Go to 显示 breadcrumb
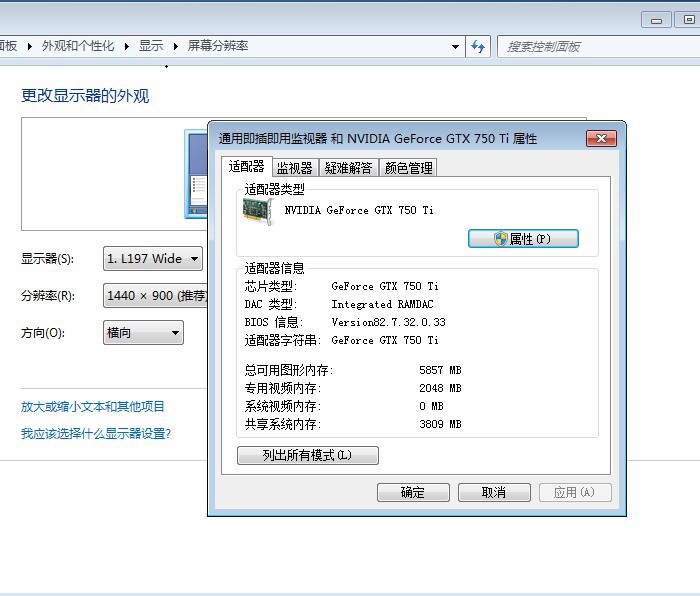Viewport: 700px width, 596px height. [151, 46]
